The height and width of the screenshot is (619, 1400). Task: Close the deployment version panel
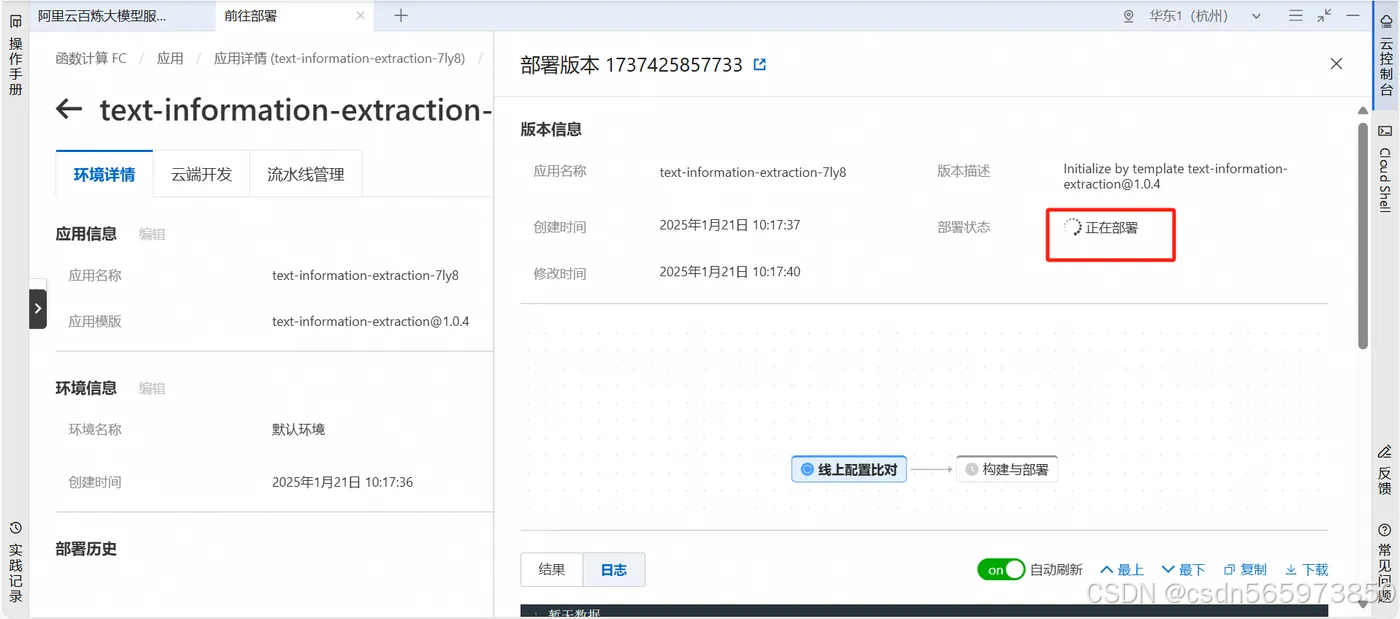1336,64
